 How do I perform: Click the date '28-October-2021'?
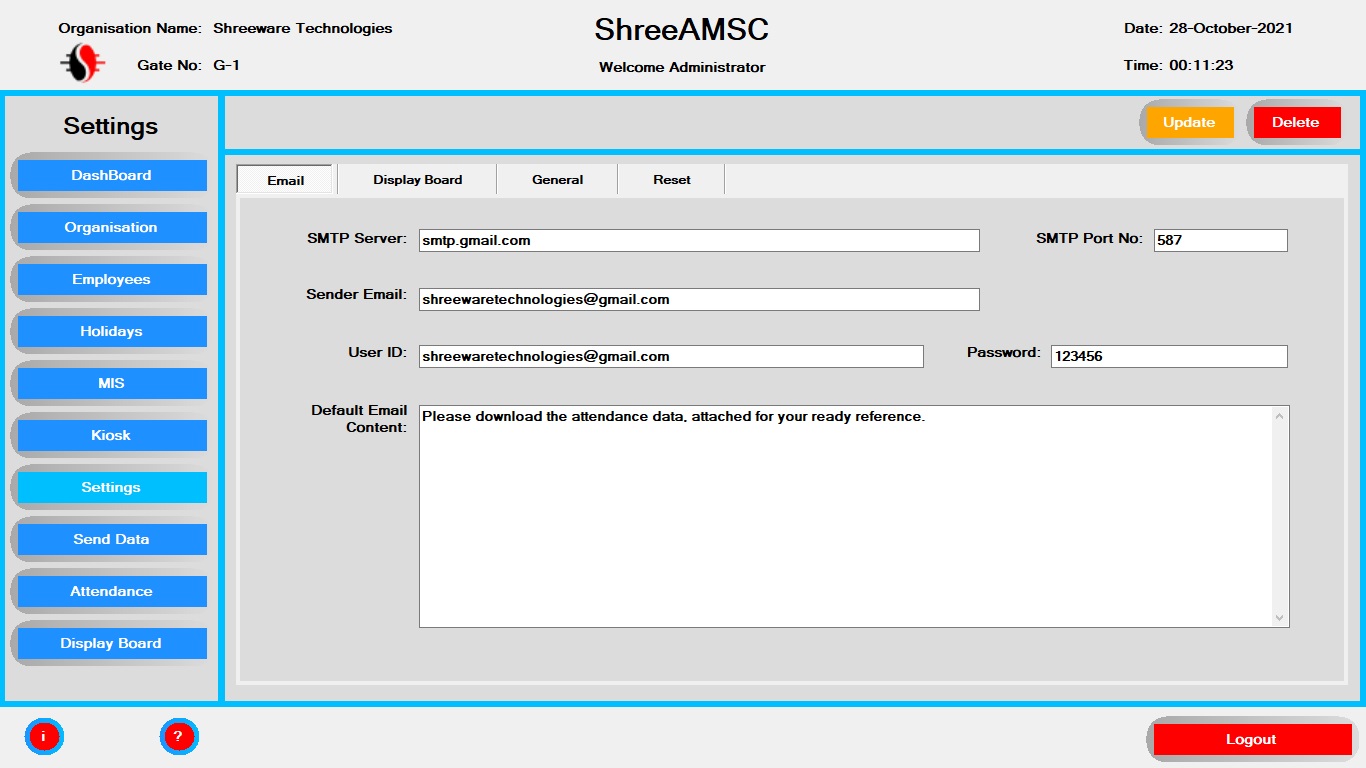(1231, 28)
